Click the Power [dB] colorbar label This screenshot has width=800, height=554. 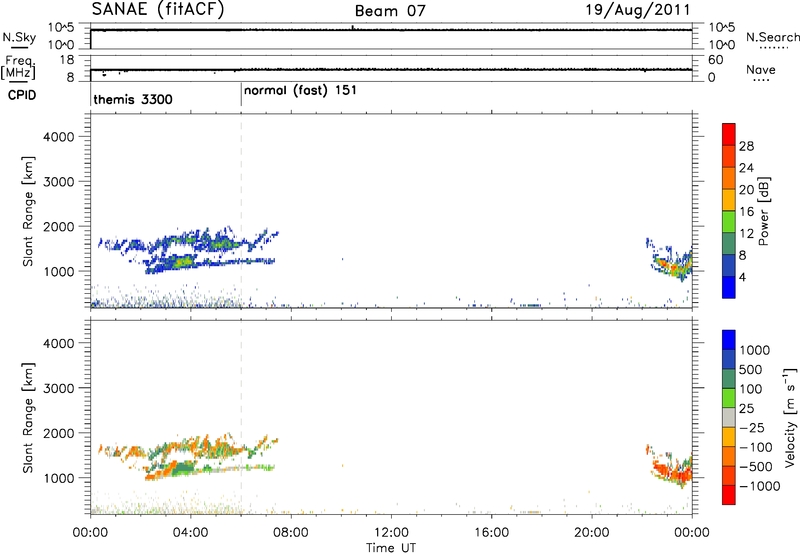pyautogui.click(x=763, y=211)
